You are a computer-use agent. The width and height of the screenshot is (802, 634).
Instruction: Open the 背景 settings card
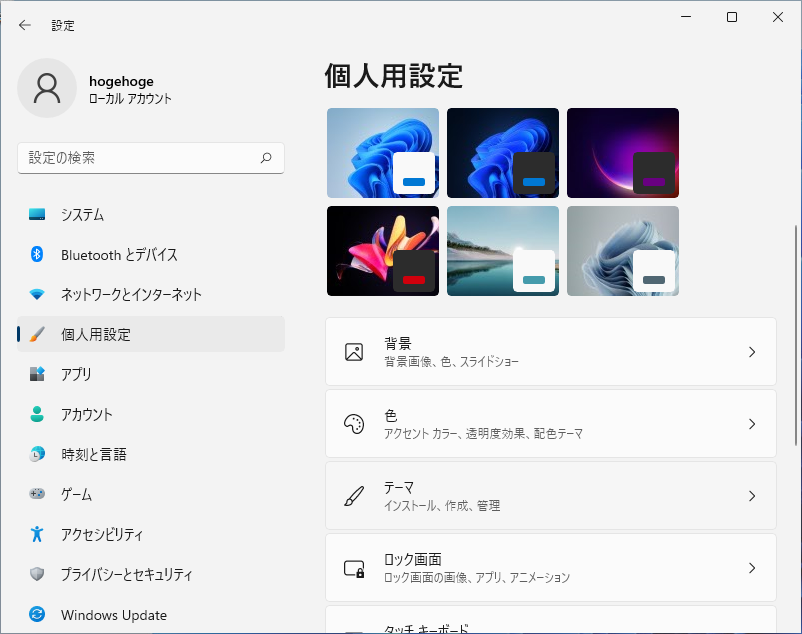(551, 352)
